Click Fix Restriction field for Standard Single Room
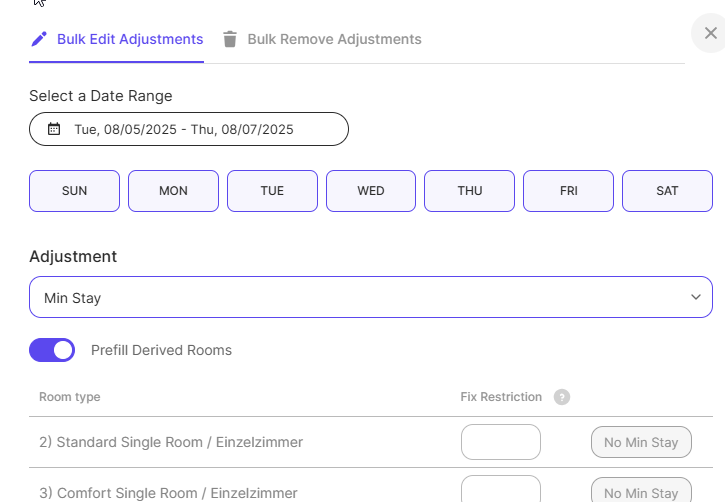The width and height of the screenshot is (725, 502). (500, 442)
